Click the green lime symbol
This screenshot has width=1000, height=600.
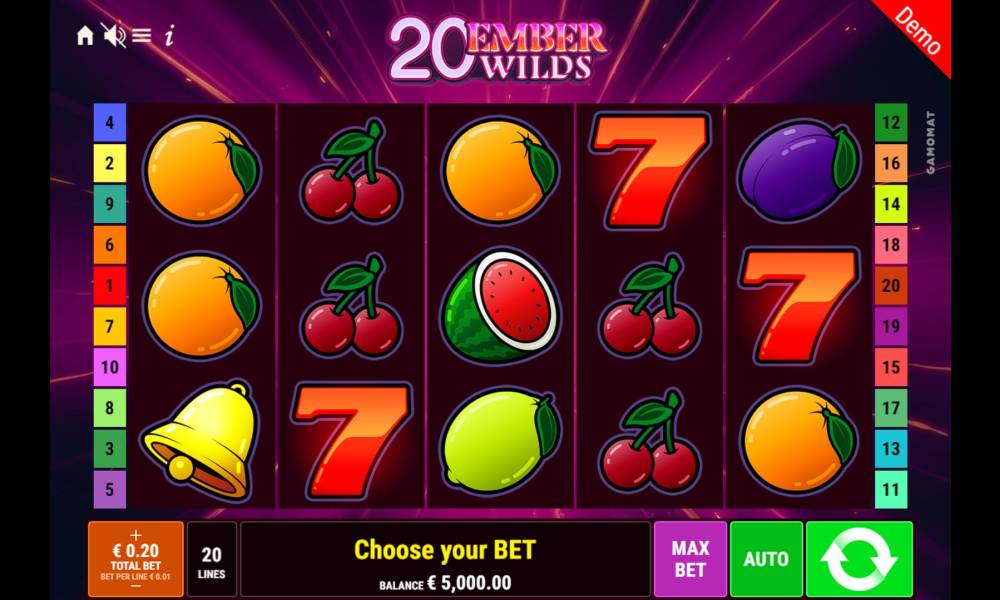click(x=501, y=440)
